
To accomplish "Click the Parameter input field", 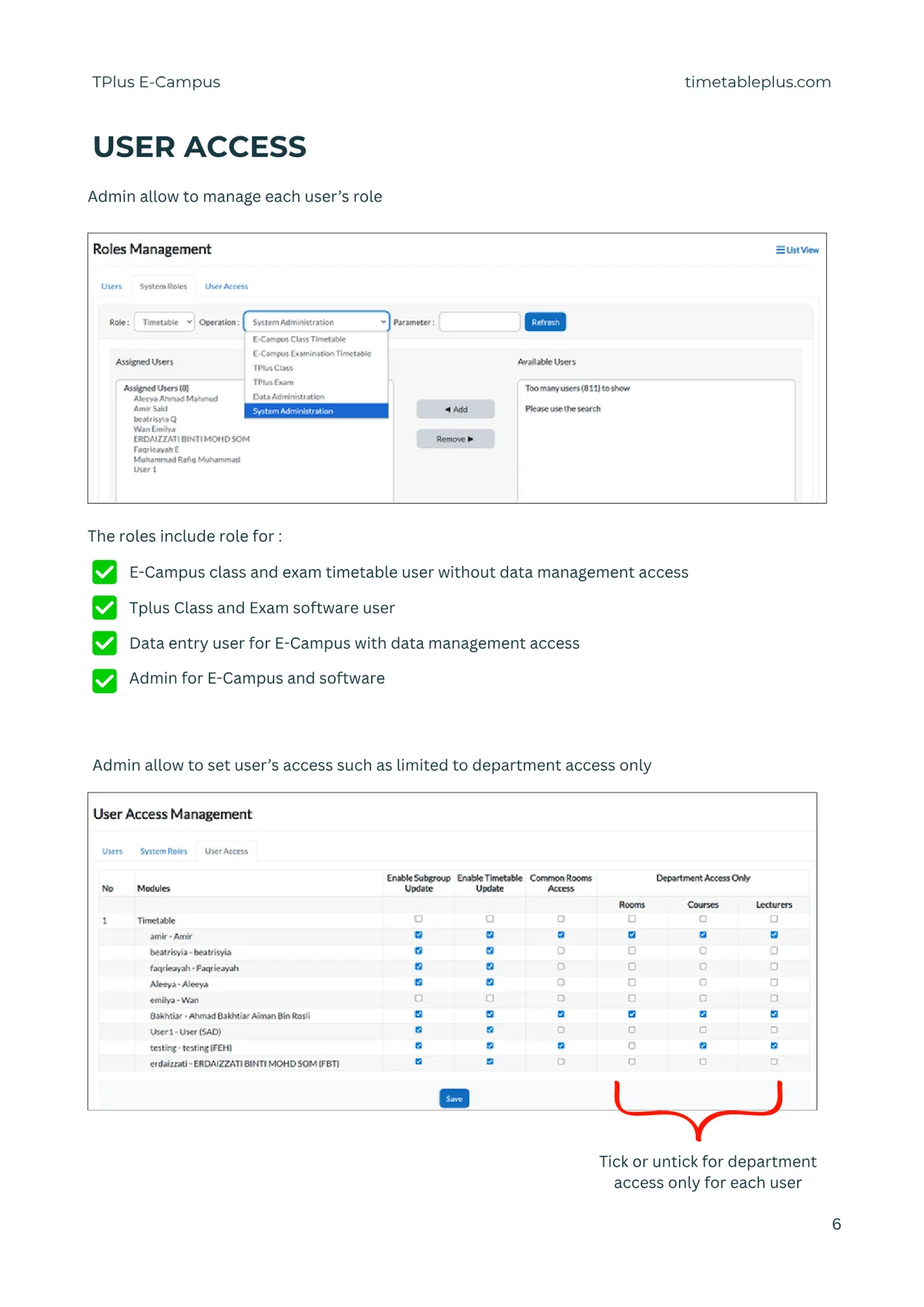I will (480, 323).
